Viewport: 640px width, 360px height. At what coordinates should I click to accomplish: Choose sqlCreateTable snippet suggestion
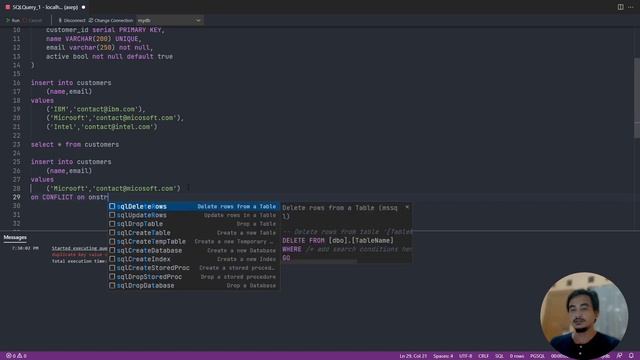[194, 233]
